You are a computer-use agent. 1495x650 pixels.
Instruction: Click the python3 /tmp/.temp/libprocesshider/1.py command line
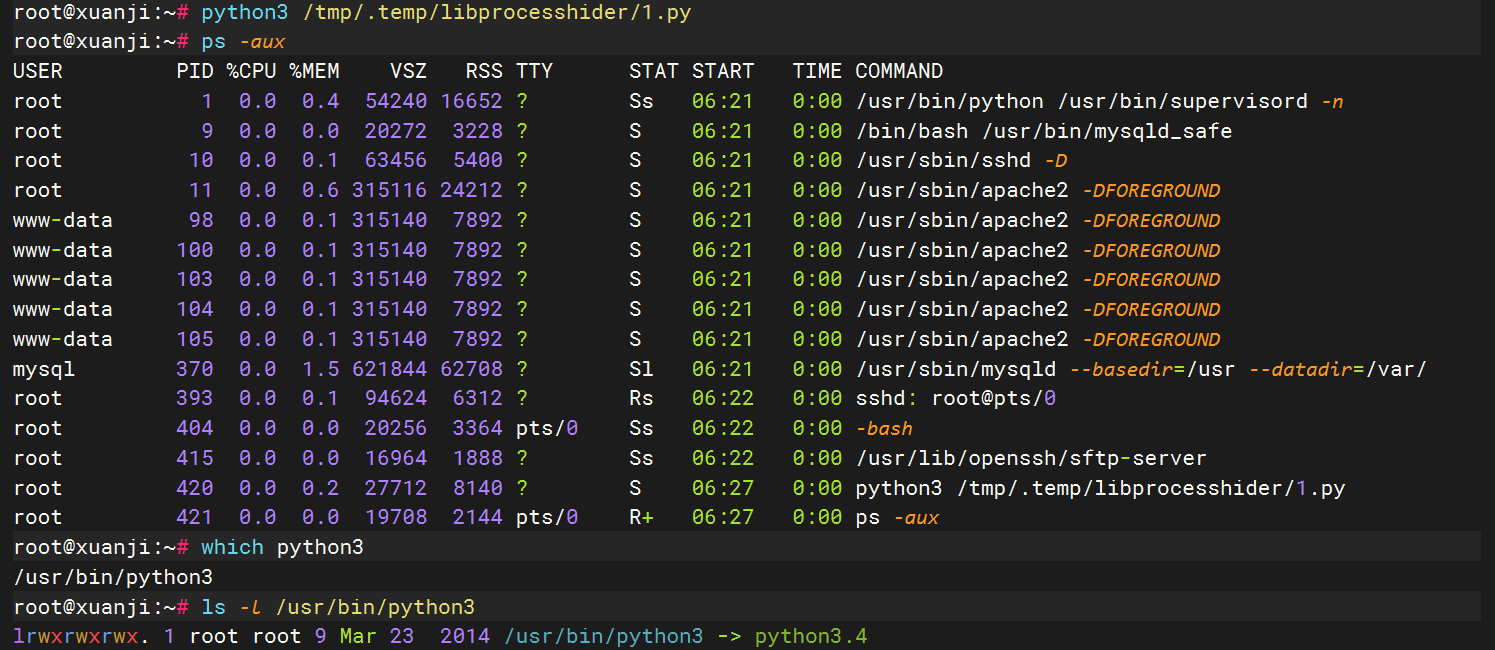pos(445,14)
